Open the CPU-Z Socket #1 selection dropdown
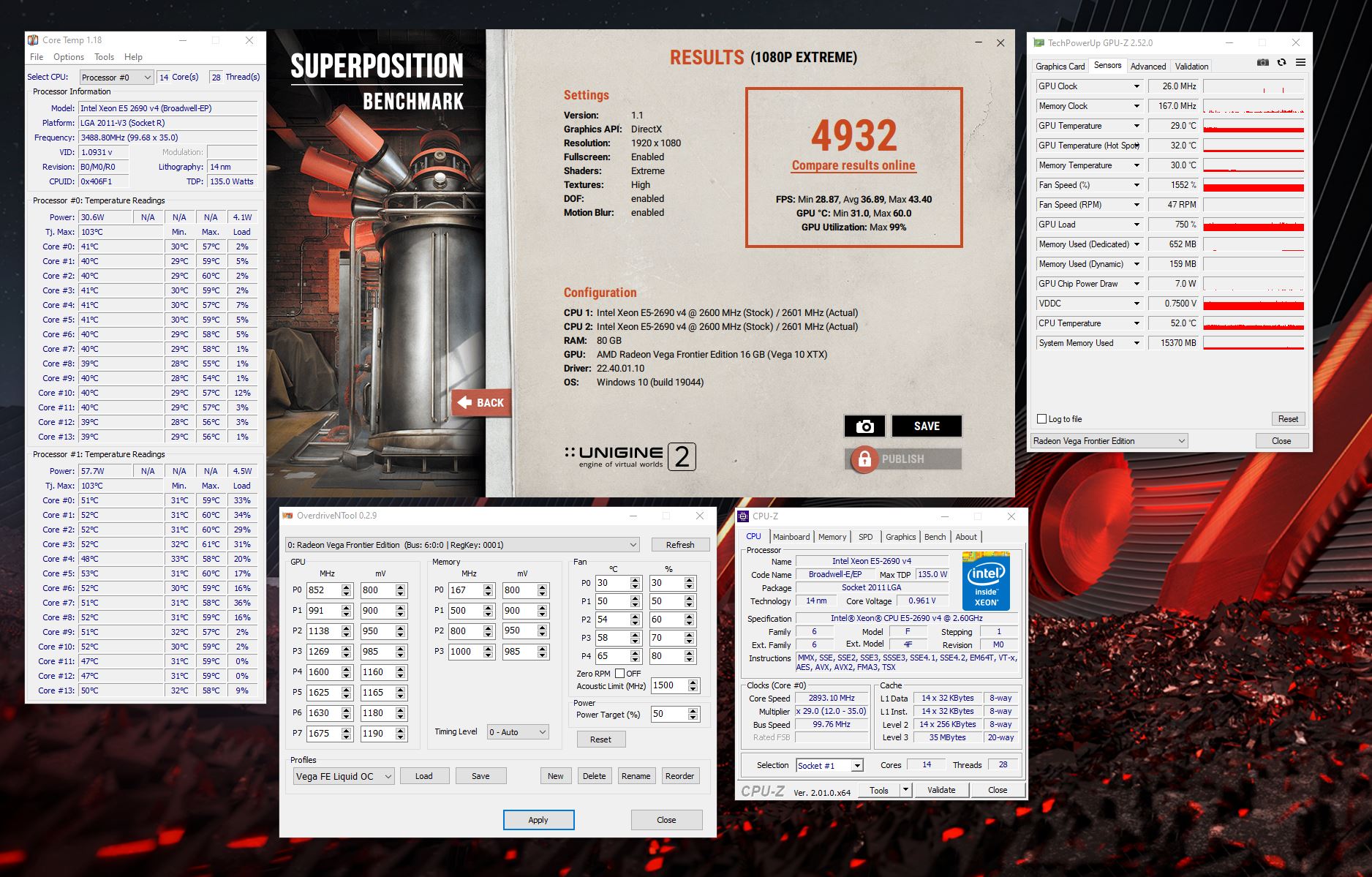 point(829,765)
